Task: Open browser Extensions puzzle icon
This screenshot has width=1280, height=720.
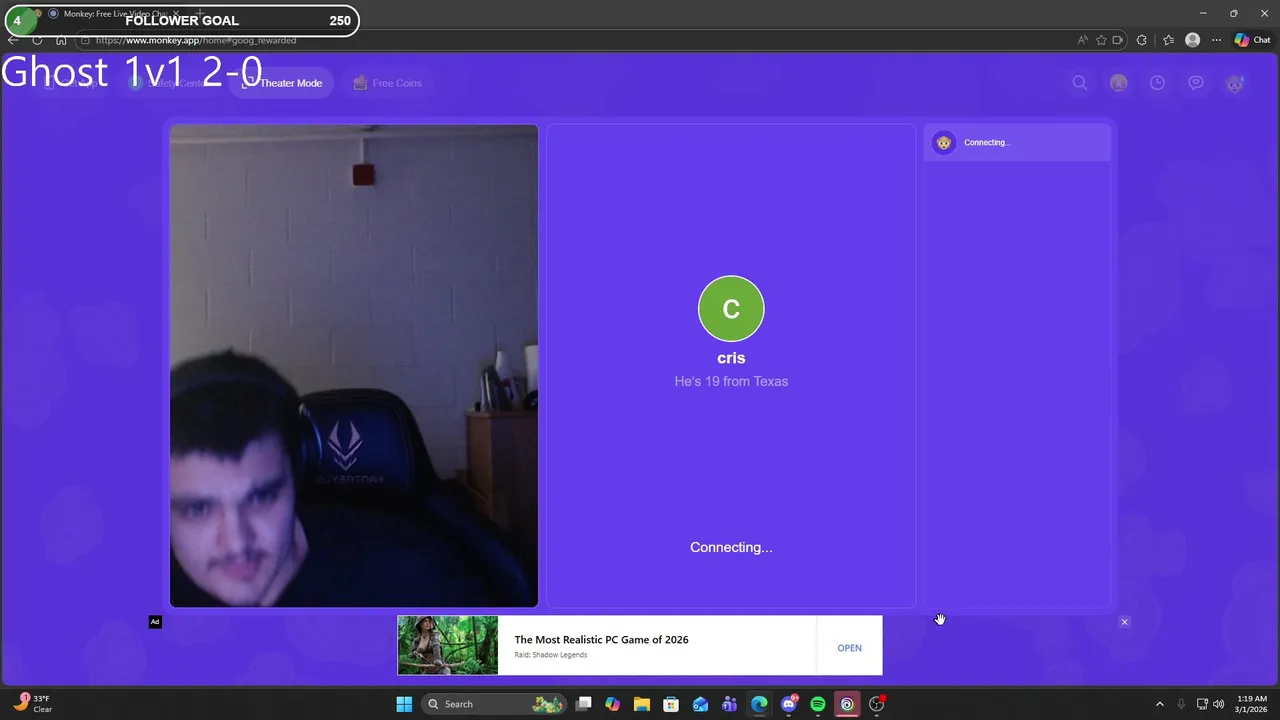Action: coord(1142,40)
